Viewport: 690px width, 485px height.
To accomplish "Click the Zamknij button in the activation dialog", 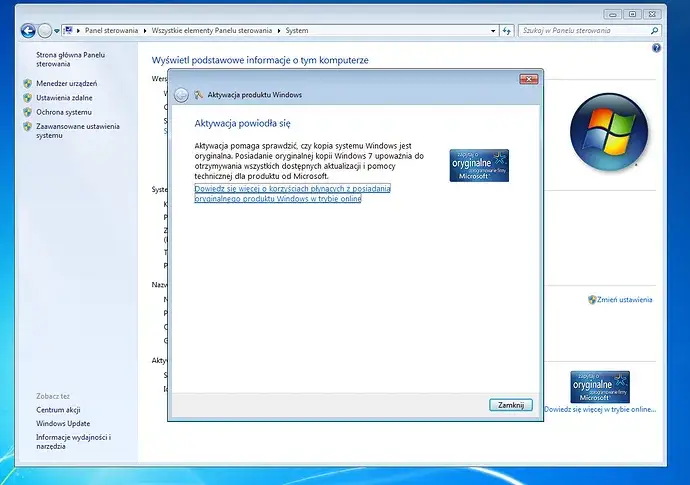I will pos(510,405).
